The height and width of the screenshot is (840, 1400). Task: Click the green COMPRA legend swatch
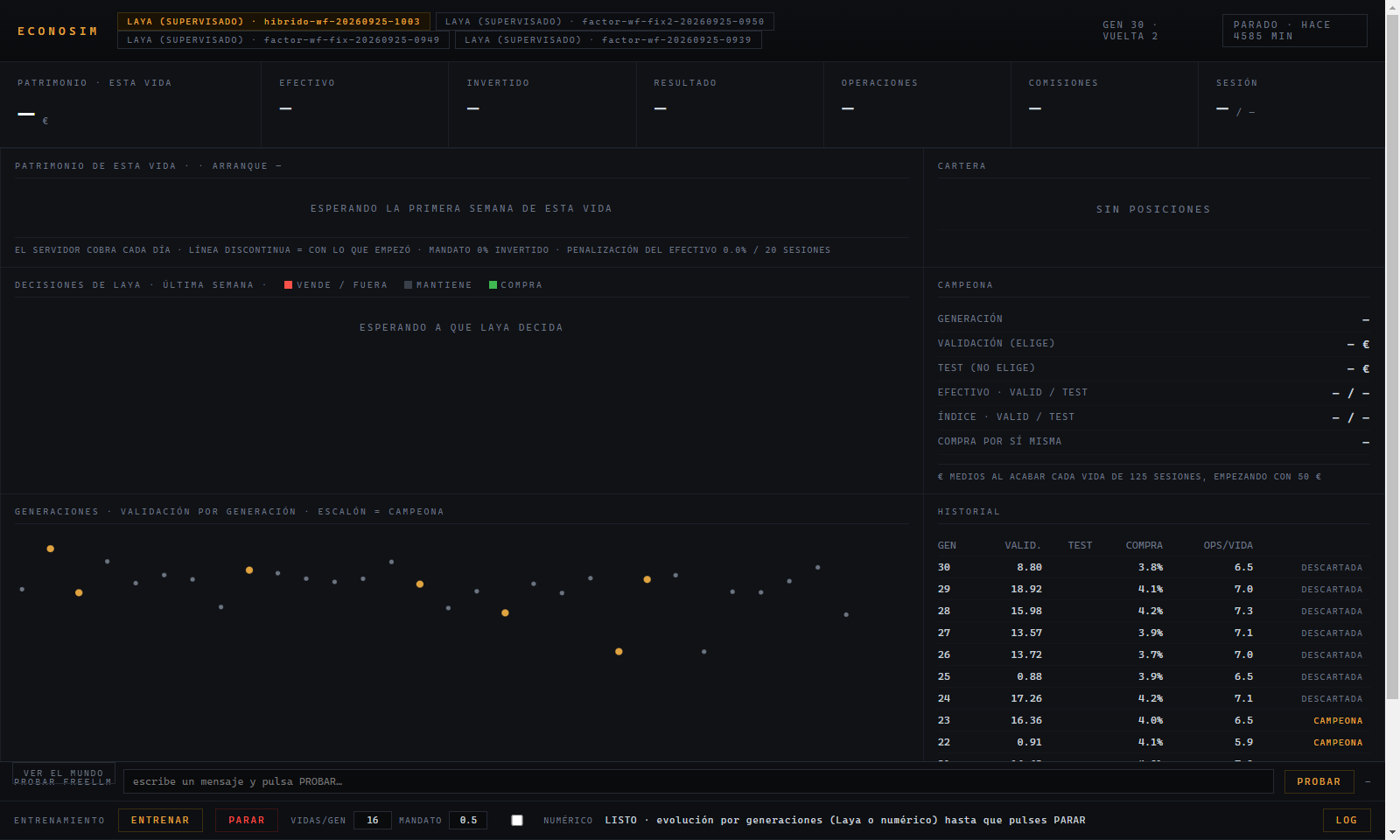tap(493, 285)
